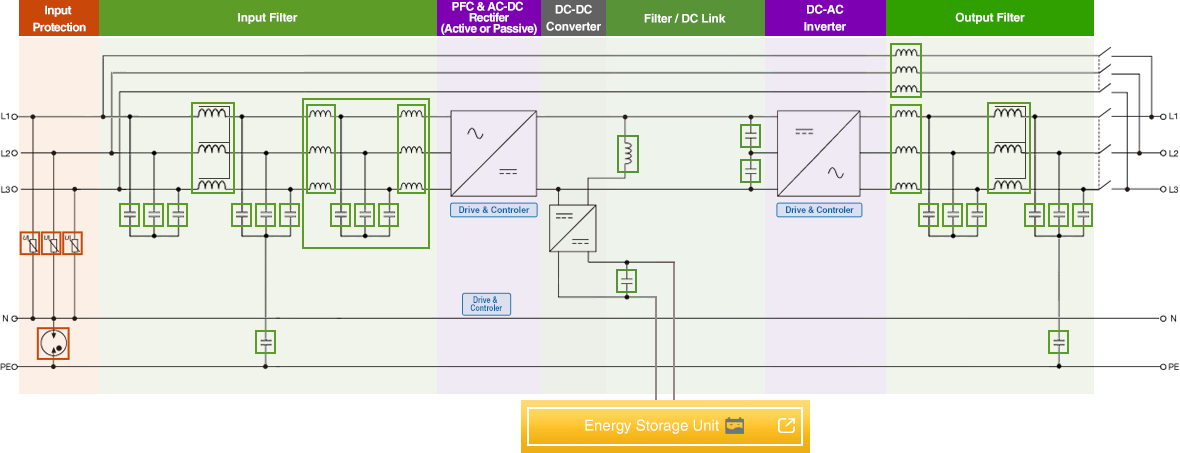Click the small DC-DC converter block
This screenshot has height=453, width=1180.
pos(572,227)
